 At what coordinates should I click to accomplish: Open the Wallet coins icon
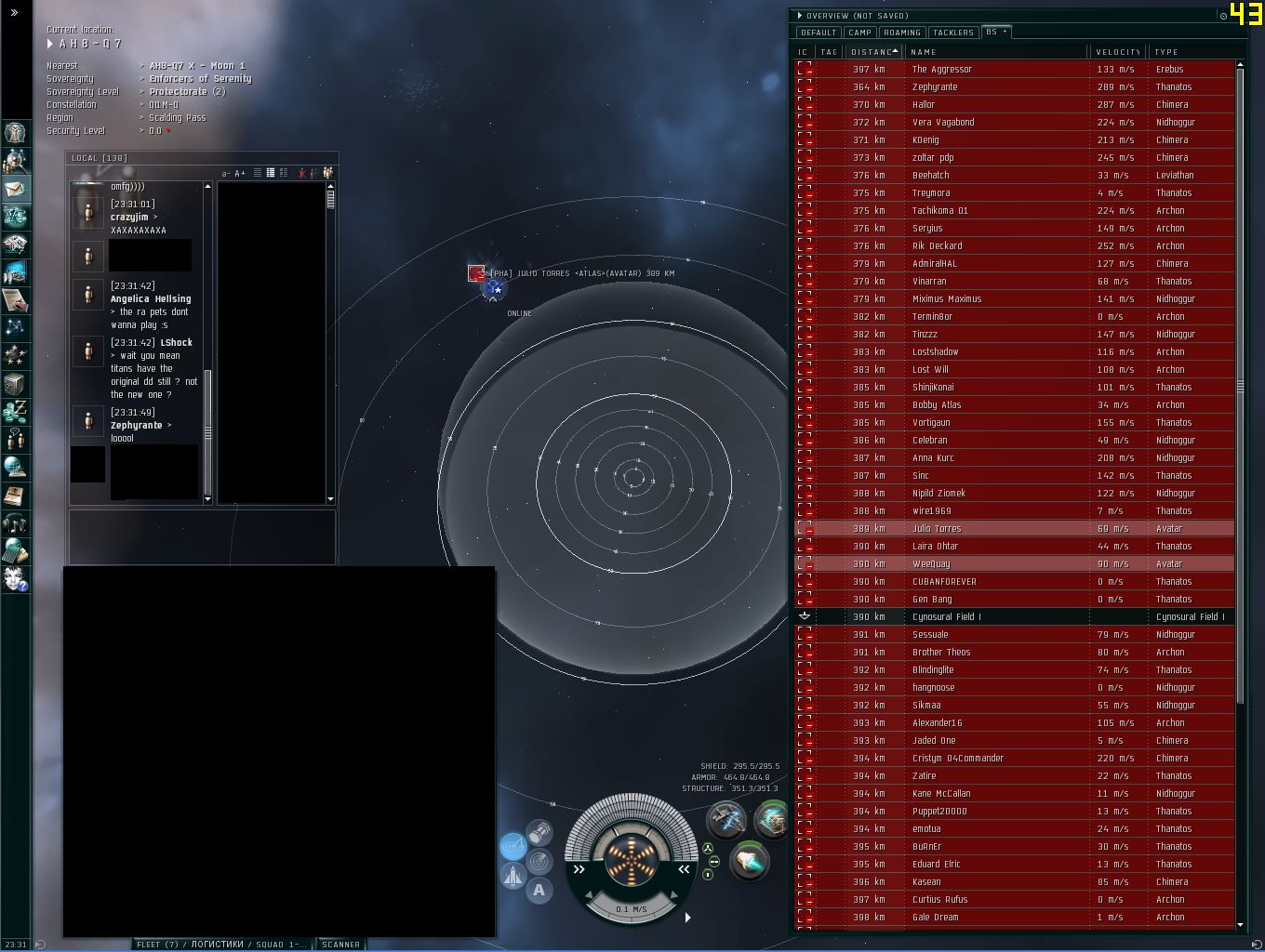click(15, 412)
